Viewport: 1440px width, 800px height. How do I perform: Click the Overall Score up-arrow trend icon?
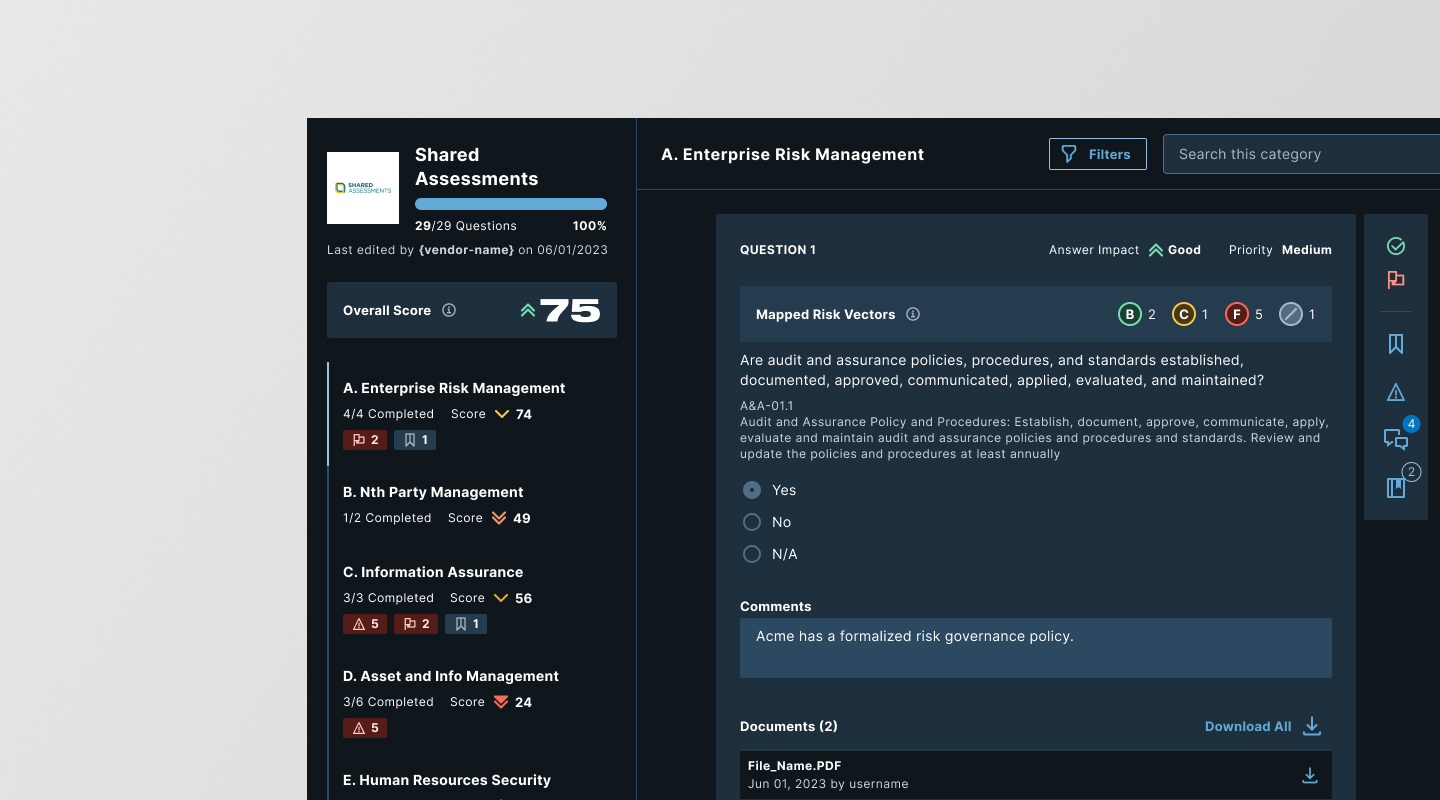pos(528,310)
